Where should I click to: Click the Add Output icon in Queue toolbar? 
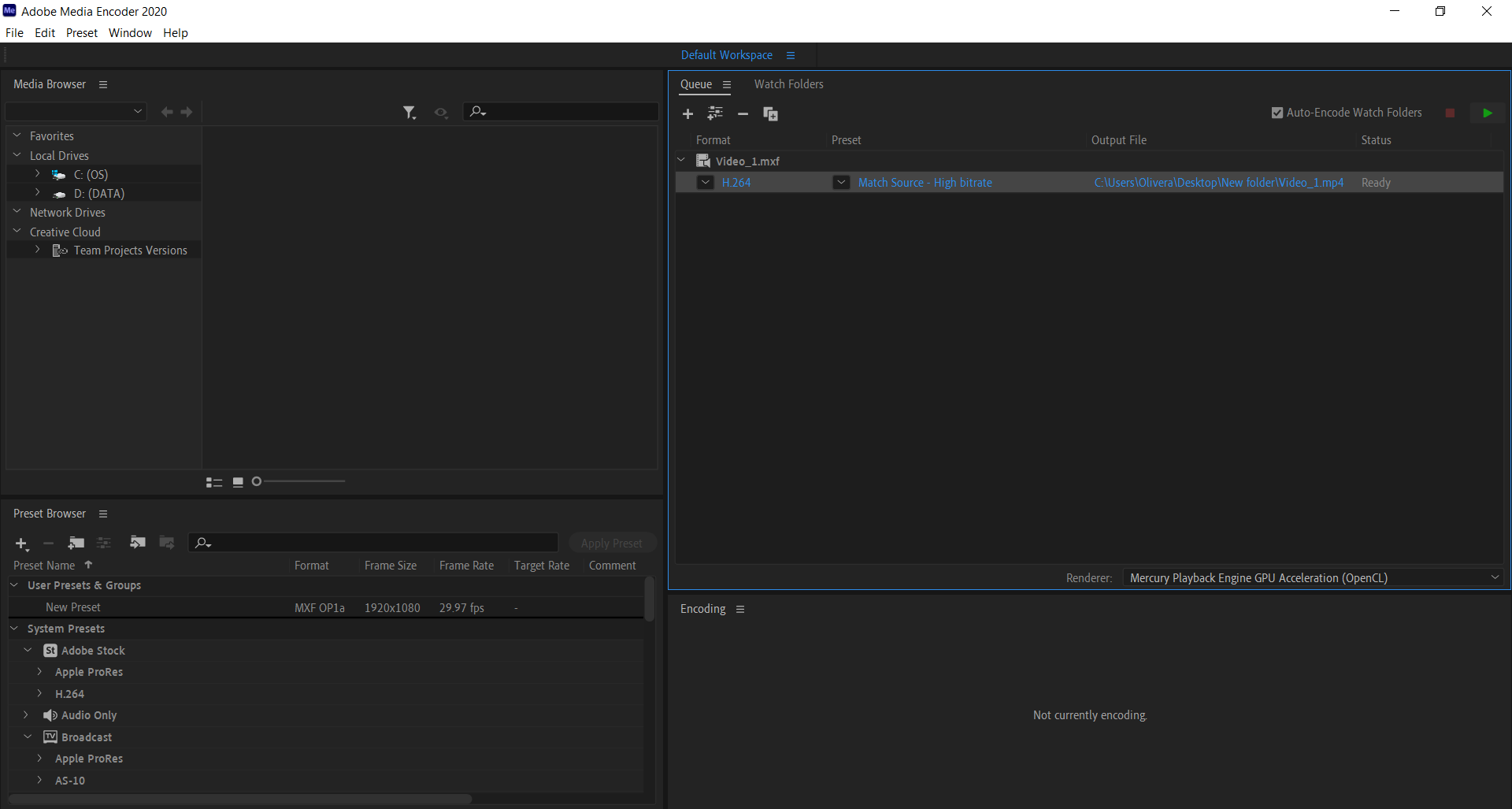click(715, 113)
